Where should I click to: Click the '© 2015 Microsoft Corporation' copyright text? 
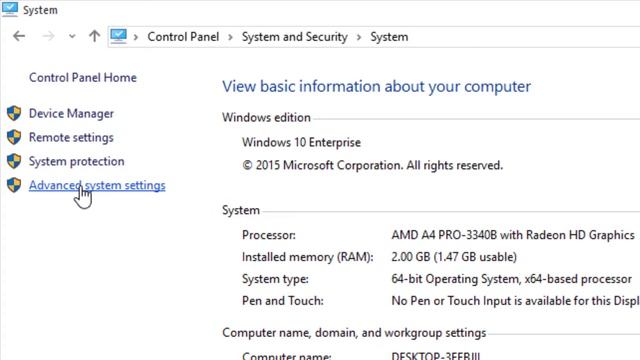tap(372, 165)
